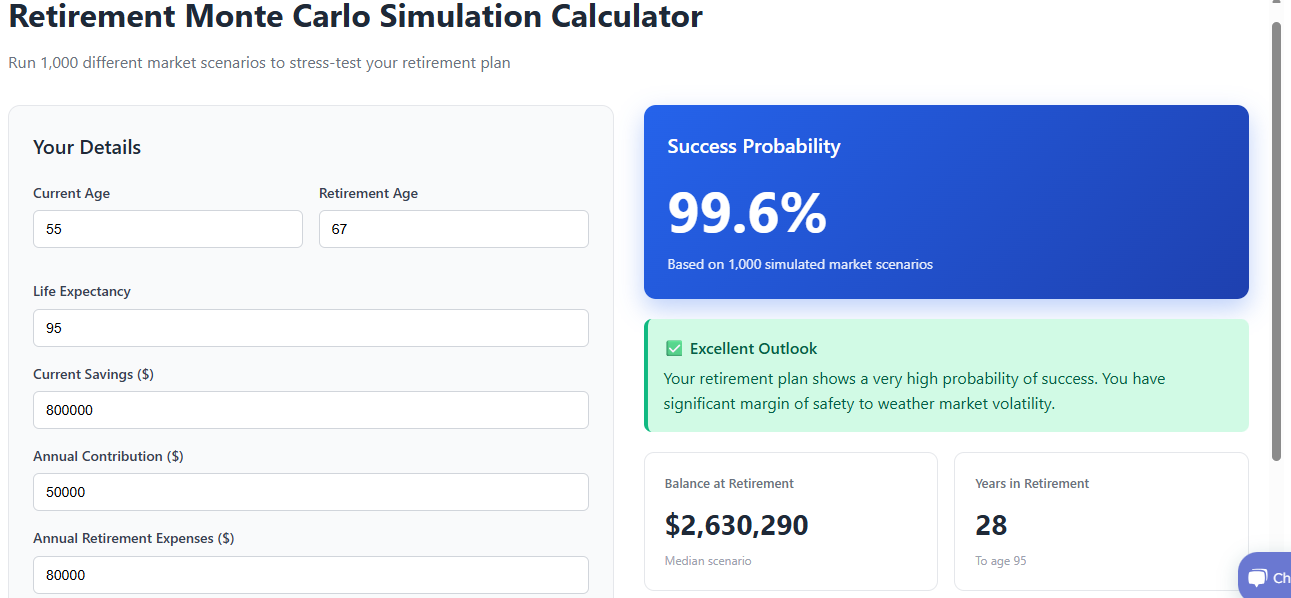Select the Retirement Age field showing 67

click(453, 229)
